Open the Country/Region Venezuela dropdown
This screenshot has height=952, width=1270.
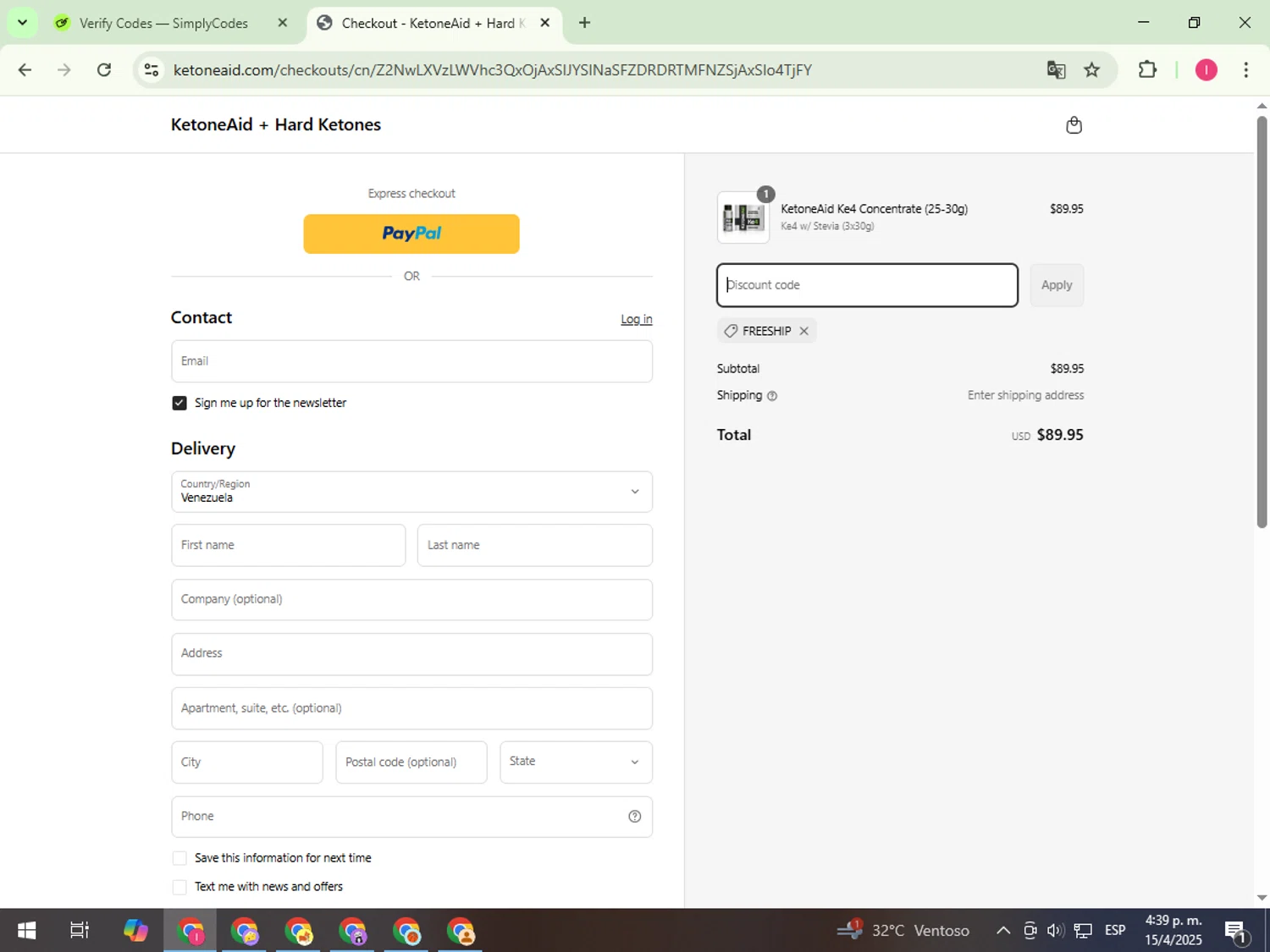[411, 492]
